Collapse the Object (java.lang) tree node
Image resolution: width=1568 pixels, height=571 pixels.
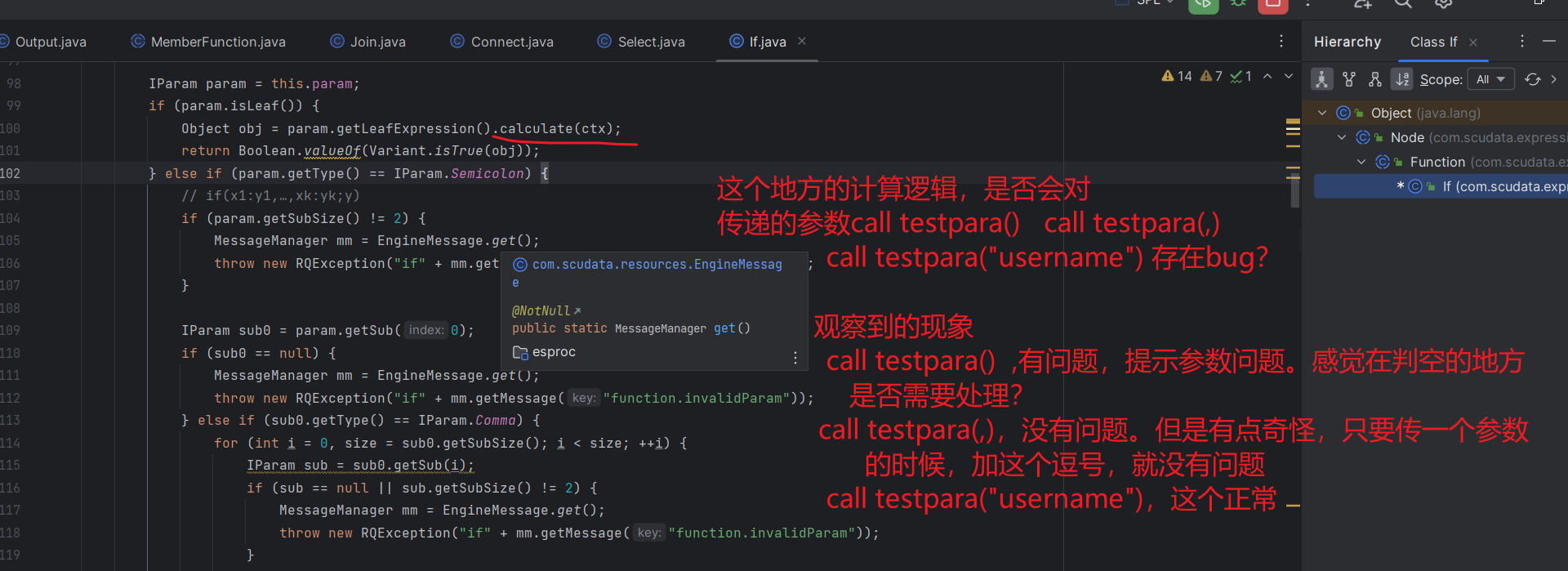[x=1322, y=113]
